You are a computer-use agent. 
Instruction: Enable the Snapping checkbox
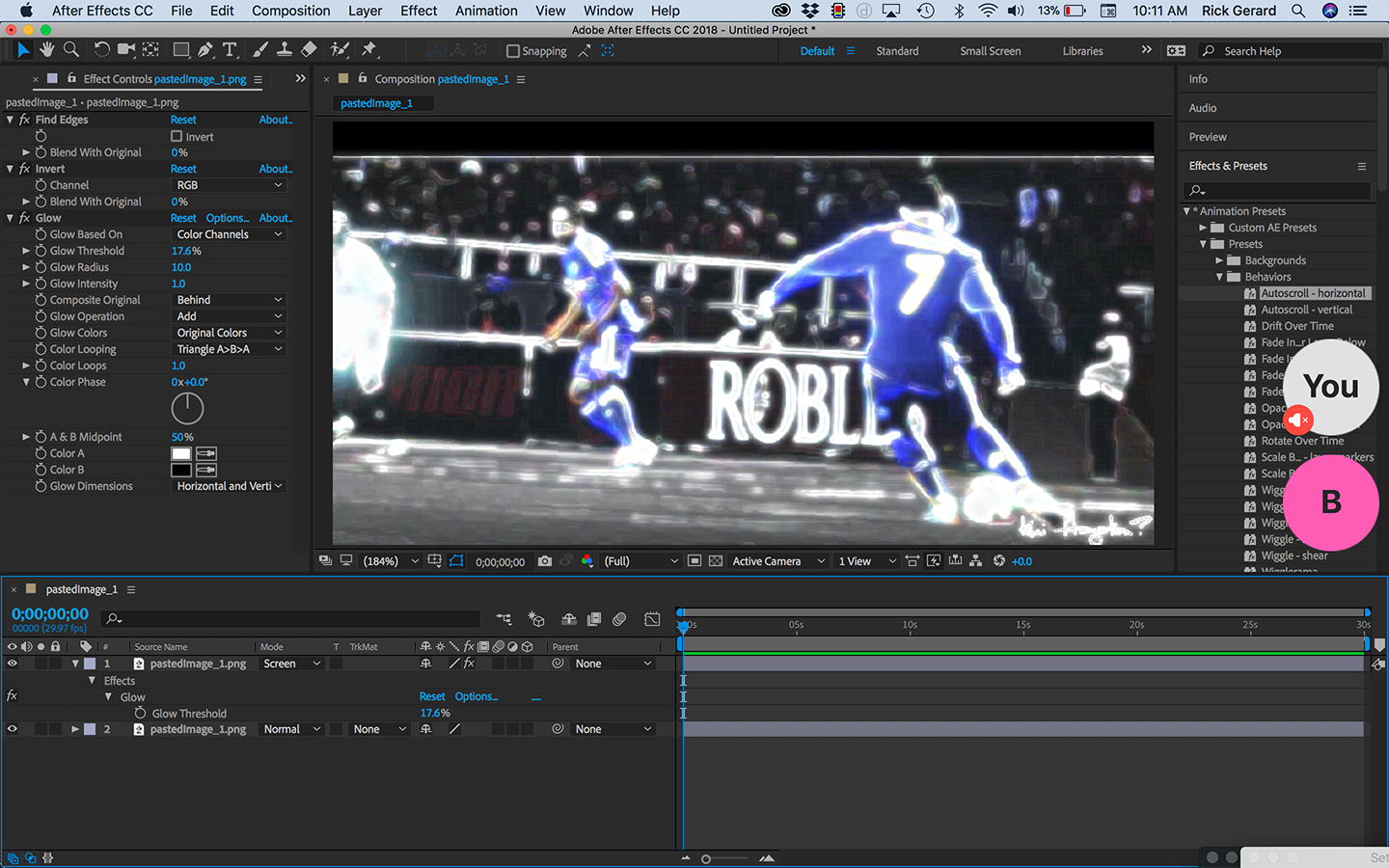click(x=513, y=51)
